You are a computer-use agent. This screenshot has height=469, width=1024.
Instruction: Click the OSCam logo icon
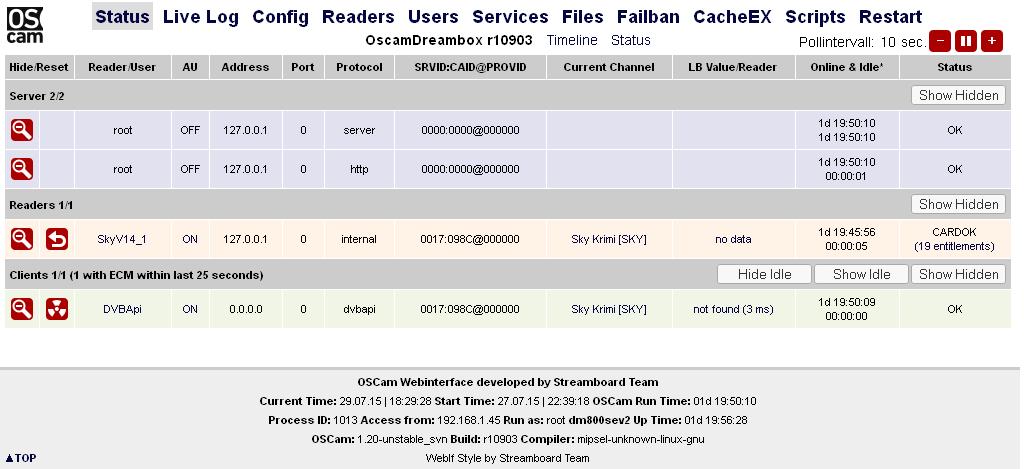point(25,25)
